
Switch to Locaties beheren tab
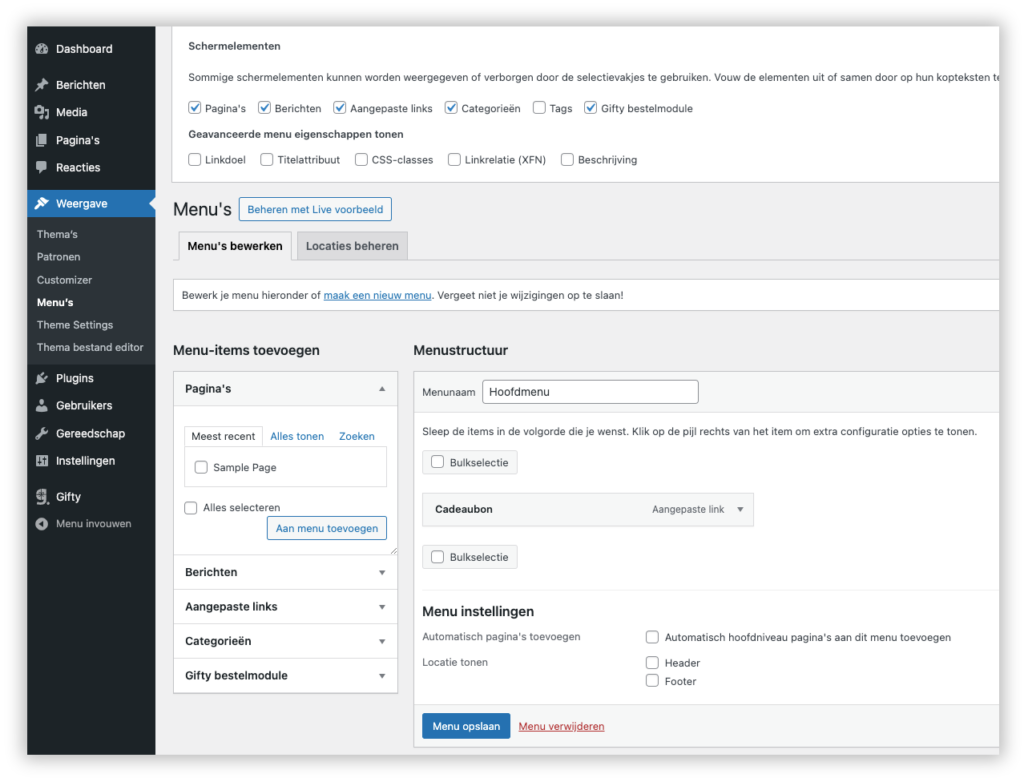pyautogui.click(x=352, y=246)
